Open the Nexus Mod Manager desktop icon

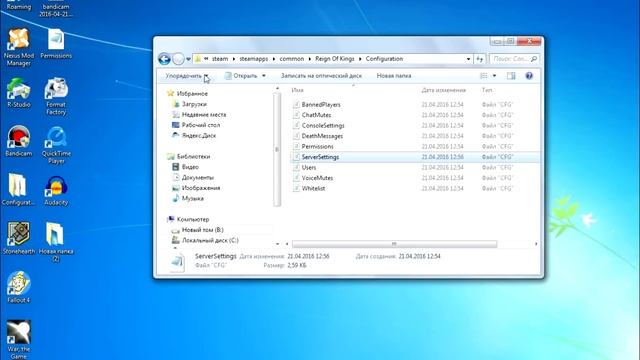[x=19, y=47]
